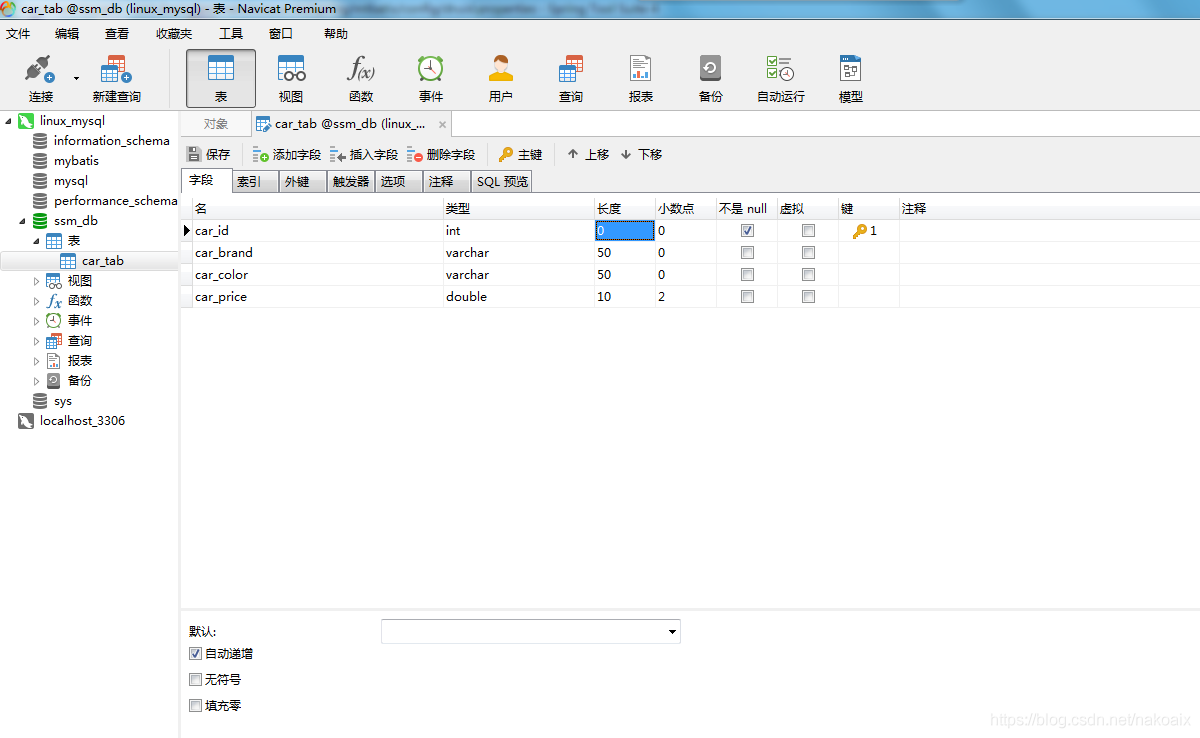Switch to the SQL 预览 tab

tap(502, 182)
